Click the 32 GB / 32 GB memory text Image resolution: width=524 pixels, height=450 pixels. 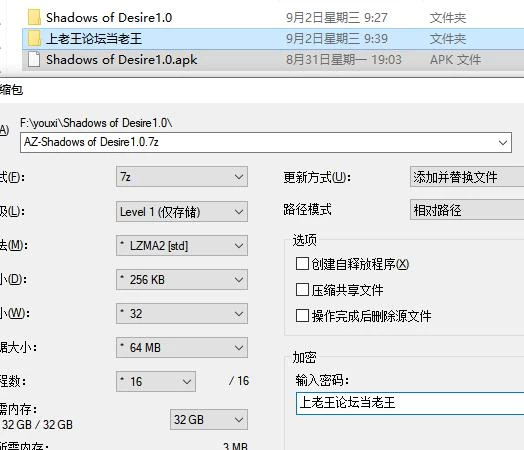click(x=37, y=425)
